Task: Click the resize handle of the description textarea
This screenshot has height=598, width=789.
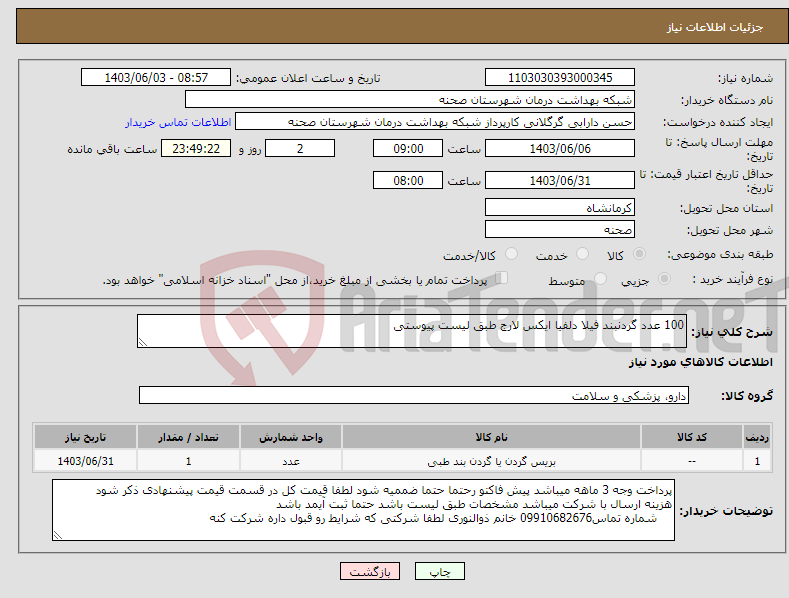Action: (x=143, y=342)
